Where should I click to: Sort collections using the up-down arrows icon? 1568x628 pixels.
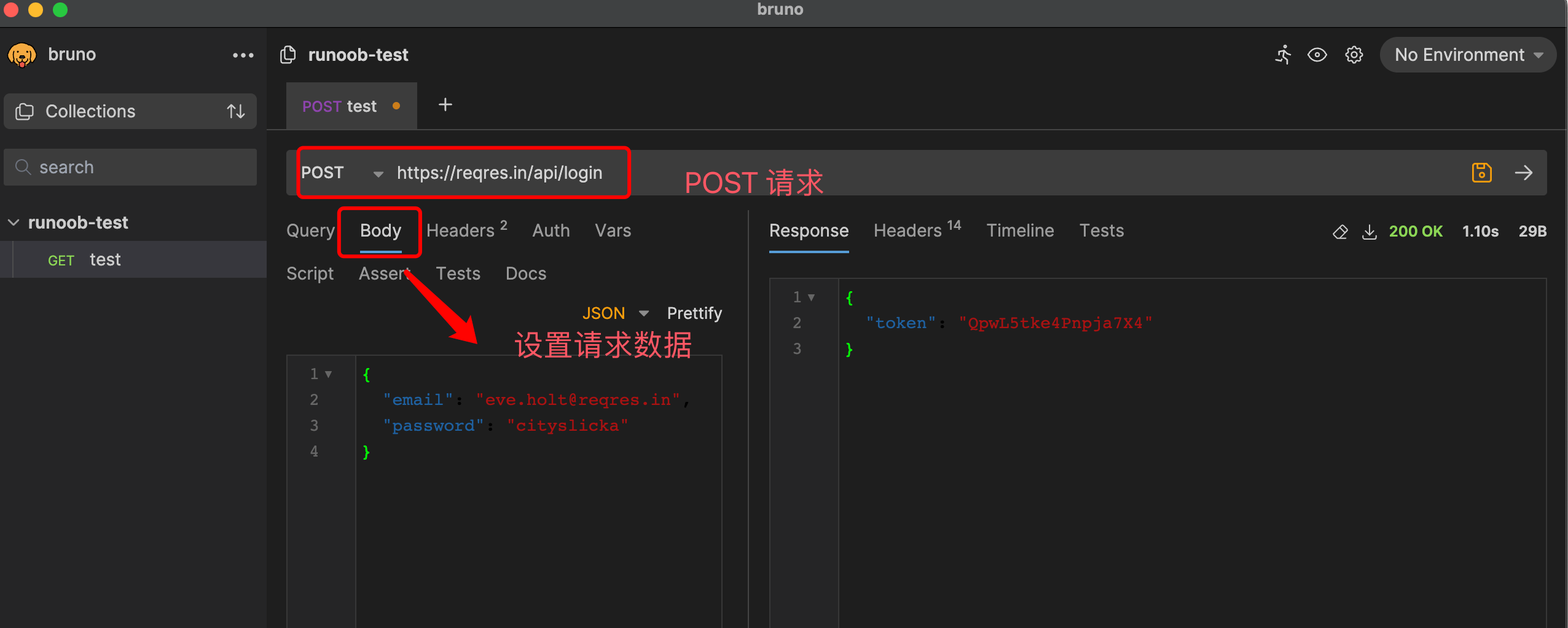pyautogui.click(x=236, y=111)
